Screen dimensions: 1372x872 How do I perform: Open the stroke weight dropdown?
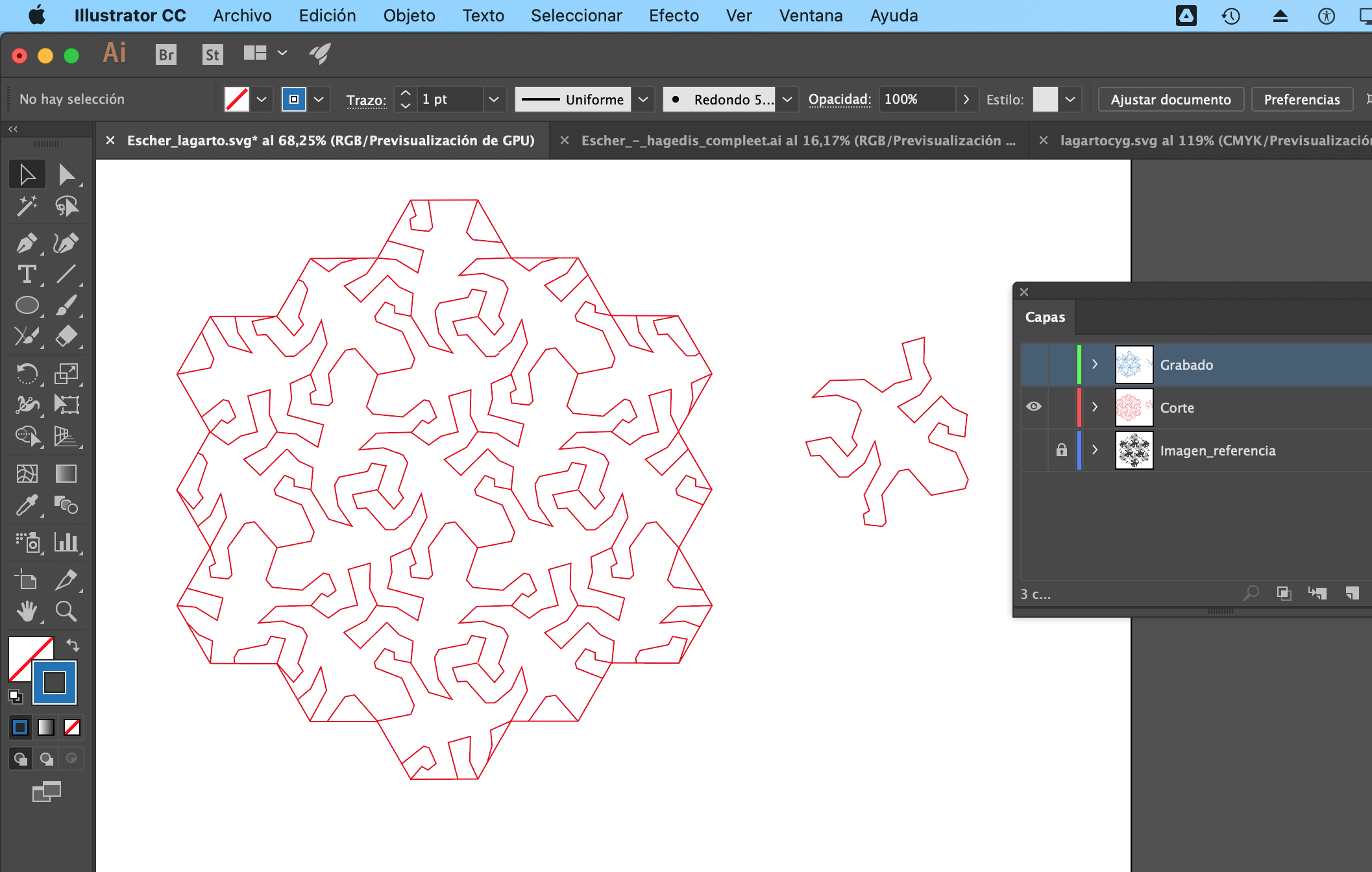coord(494,99)
